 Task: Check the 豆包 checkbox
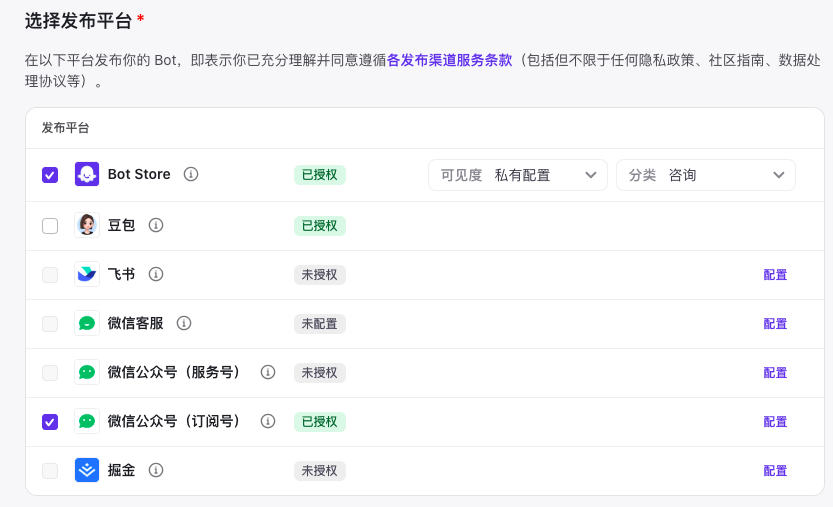[50, 226]
